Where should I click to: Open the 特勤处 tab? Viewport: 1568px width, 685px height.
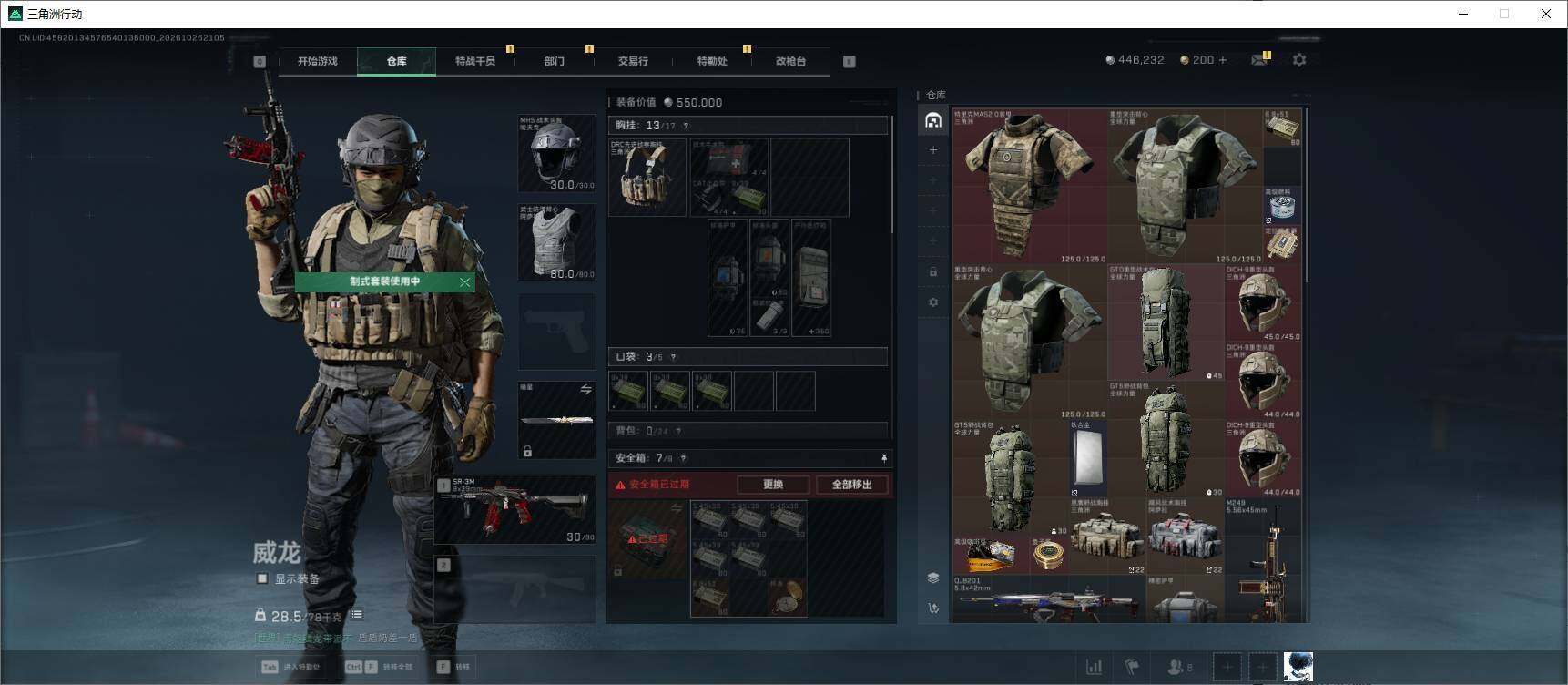712,61
